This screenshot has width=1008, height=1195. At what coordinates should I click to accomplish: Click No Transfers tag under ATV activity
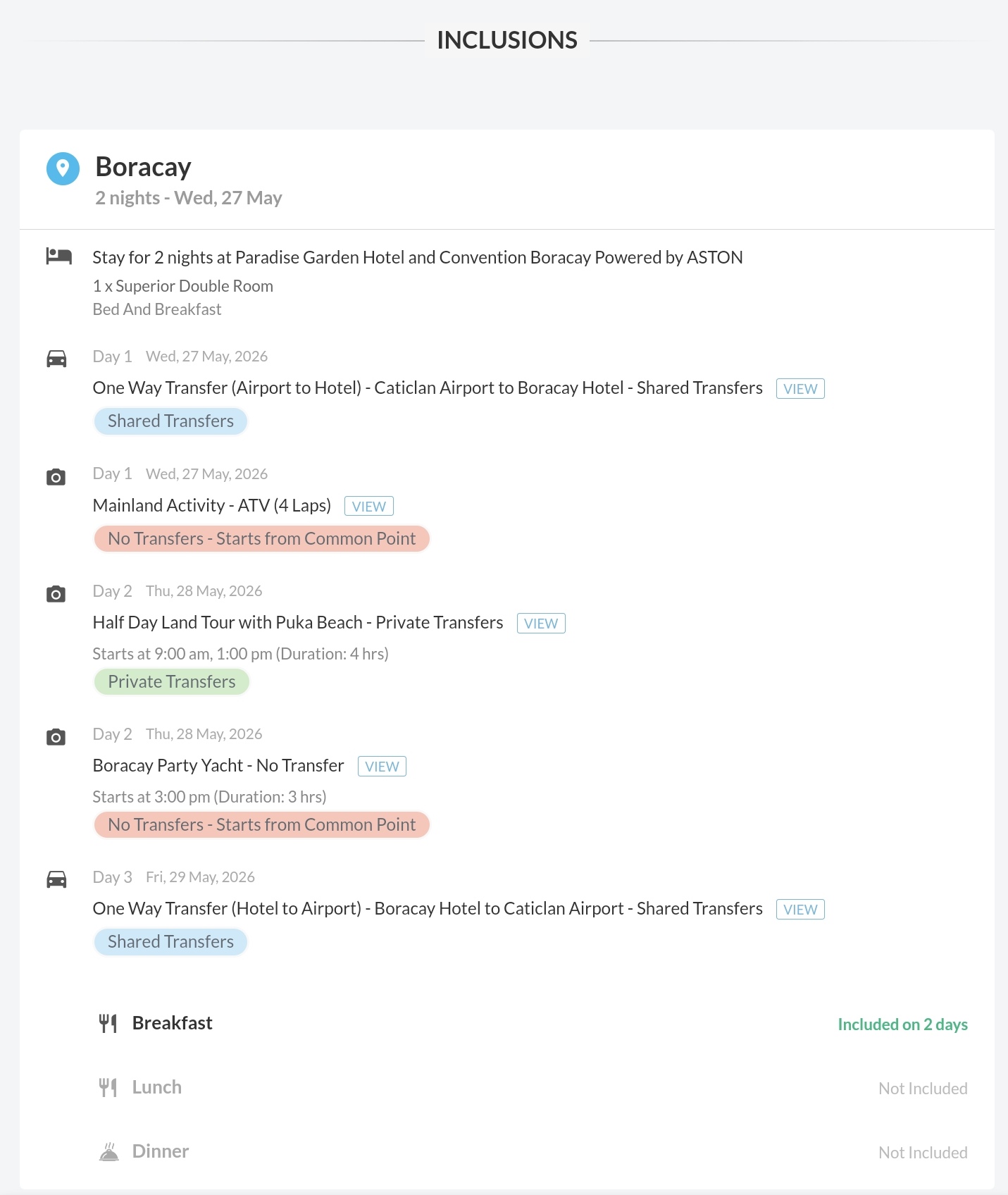pyautogui.click(x=261, y=539)
